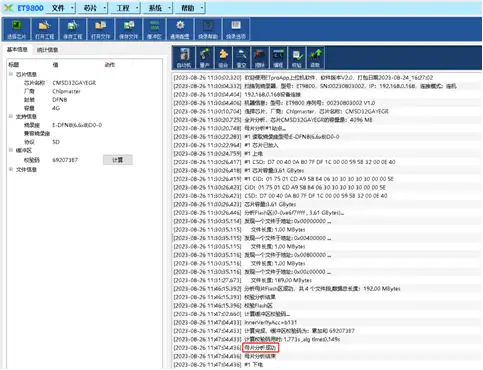Click the 打开工程 open-project icon
The width and height of the screenshot is (483, 370).
click(x=44, y=29)
